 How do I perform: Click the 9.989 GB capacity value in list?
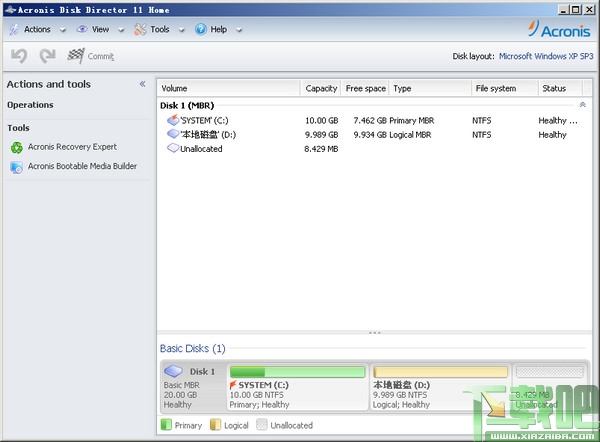pyautogui.click(x=321, y=135)
